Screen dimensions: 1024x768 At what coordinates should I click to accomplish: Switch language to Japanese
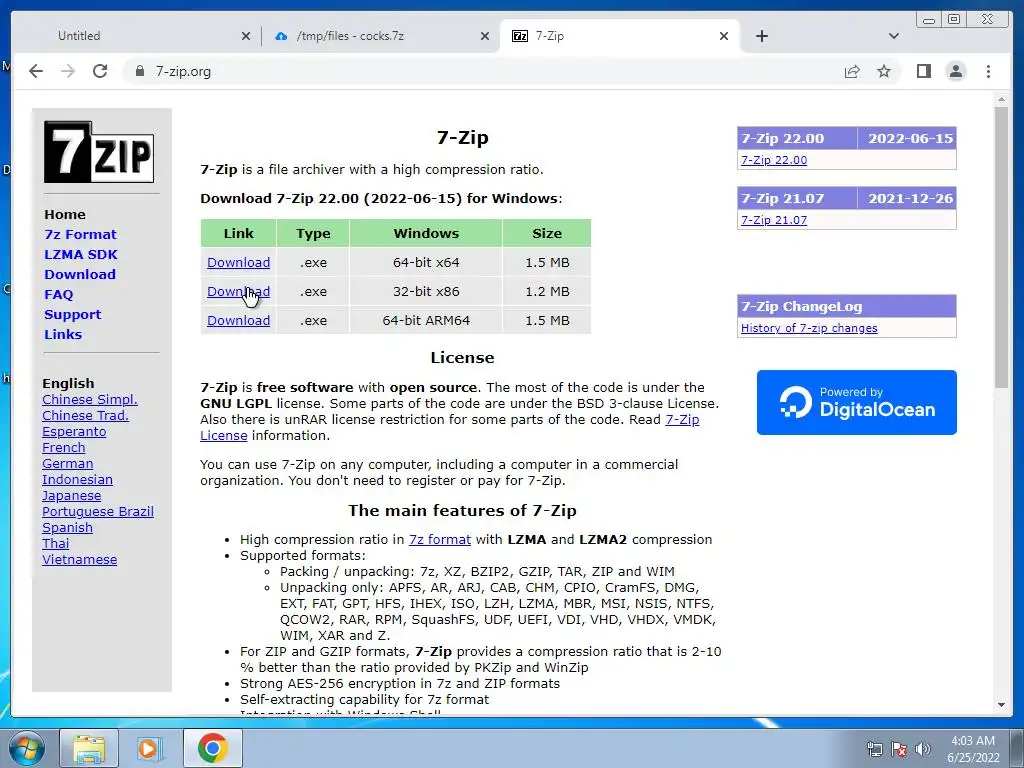tap(71, 496)
